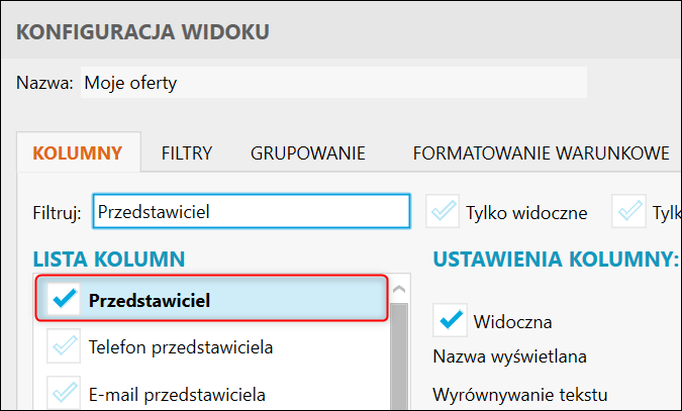Open the FORMATOWANIE WARUNKOWE tab

[x=540, y=154]
